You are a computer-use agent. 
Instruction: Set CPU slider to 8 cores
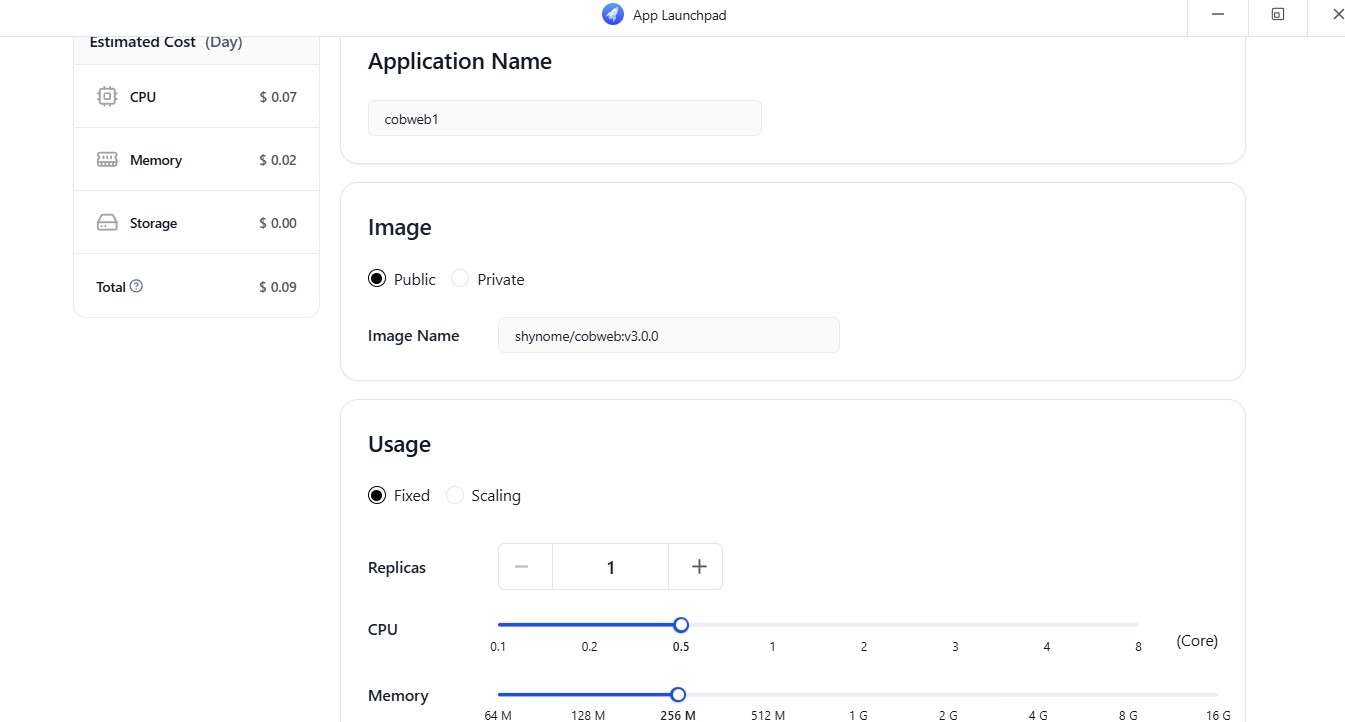pyautogui.click(x=1137, y=625)
